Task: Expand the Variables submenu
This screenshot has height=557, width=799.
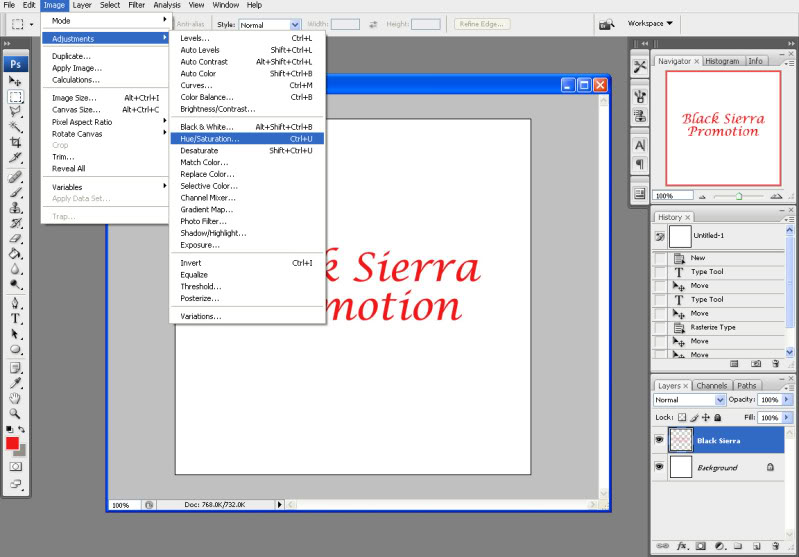Action: point(105,187)
